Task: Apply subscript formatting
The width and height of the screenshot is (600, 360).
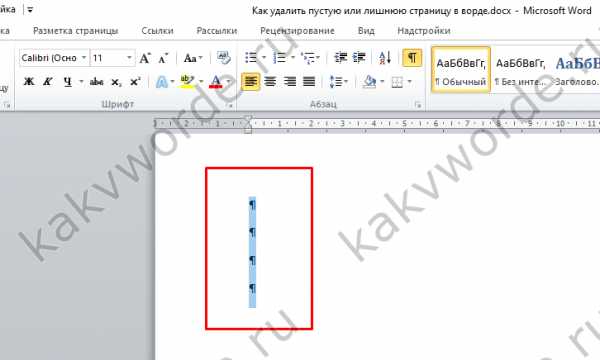Action: click(x=116, y=81)
